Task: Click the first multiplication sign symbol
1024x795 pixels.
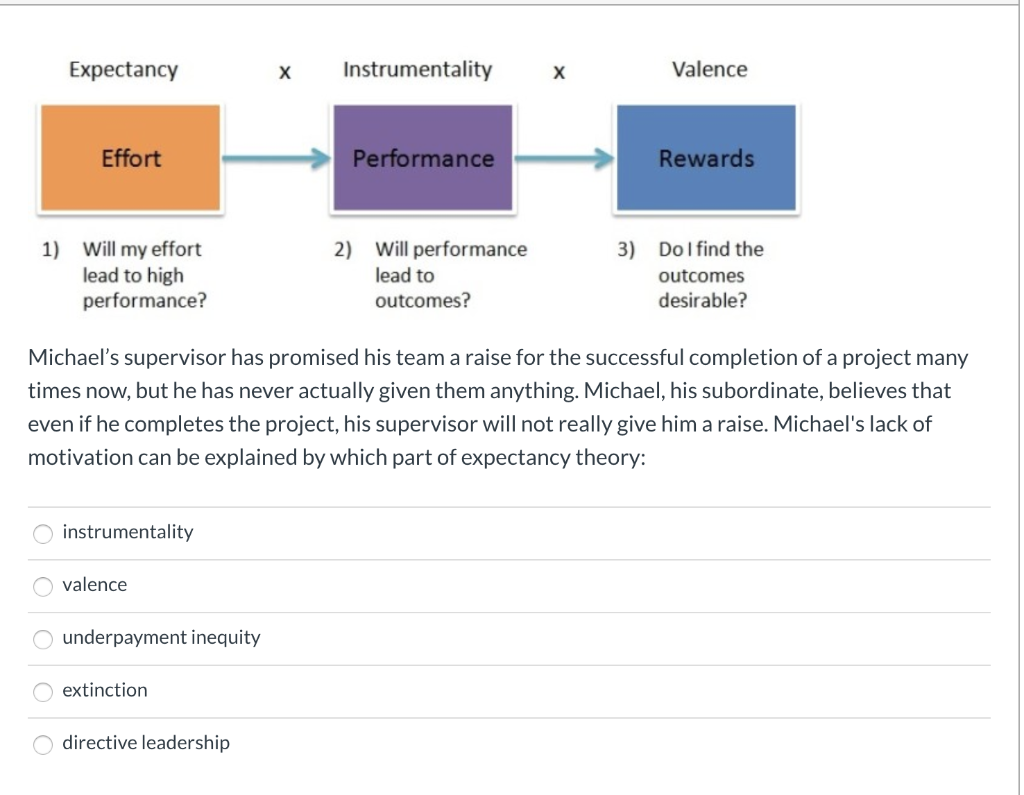Action: click(x=284, y=71)
